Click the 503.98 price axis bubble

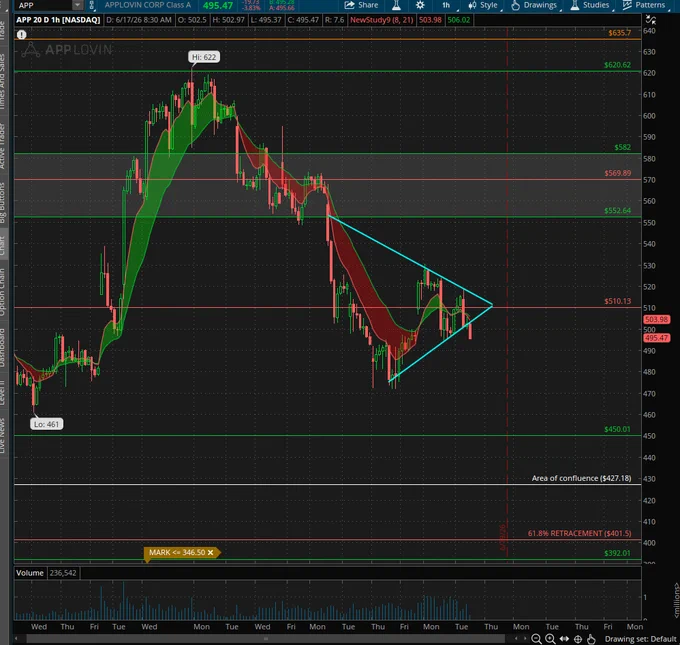click(x=656, y=320)
